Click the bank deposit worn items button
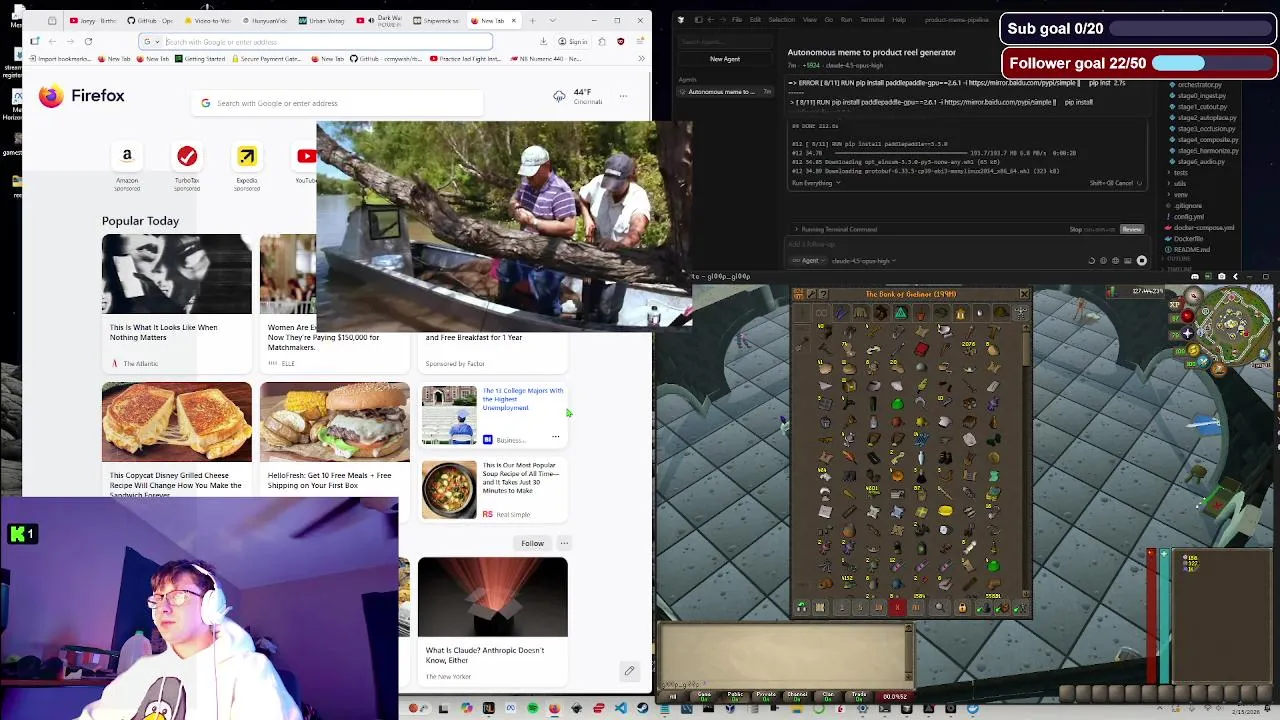Image resolution: width=1280 pixels, height=720 pixels. (x=1020, y=607)
